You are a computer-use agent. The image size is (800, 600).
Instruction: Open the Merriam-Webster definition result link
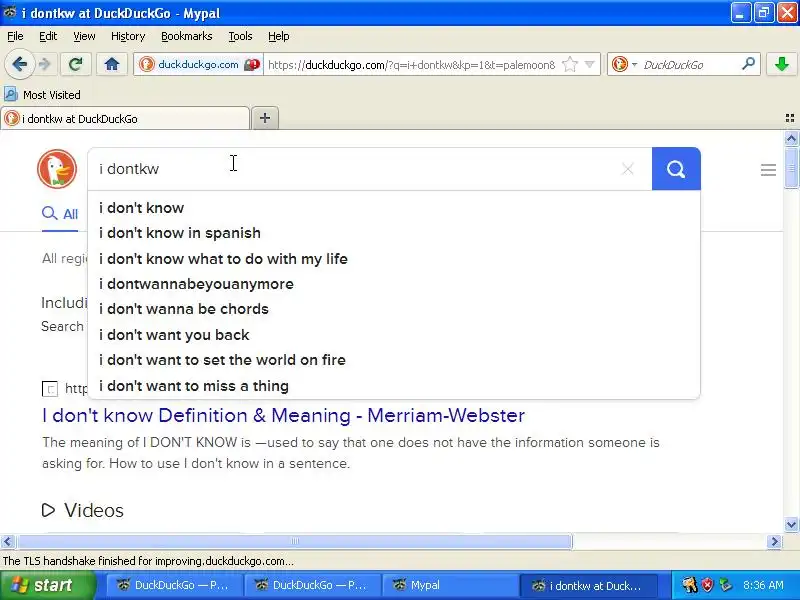pos(283,415)
